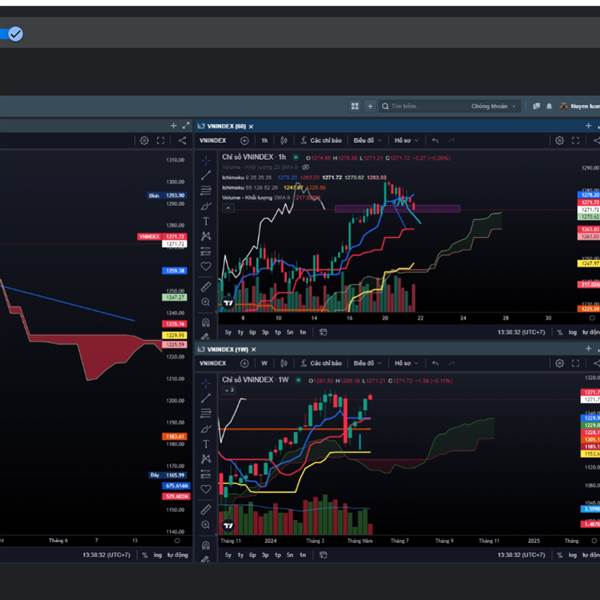Viewport: 600px width, 600px height.
Task: Click the plus icon next to search box
Action: 370,106
